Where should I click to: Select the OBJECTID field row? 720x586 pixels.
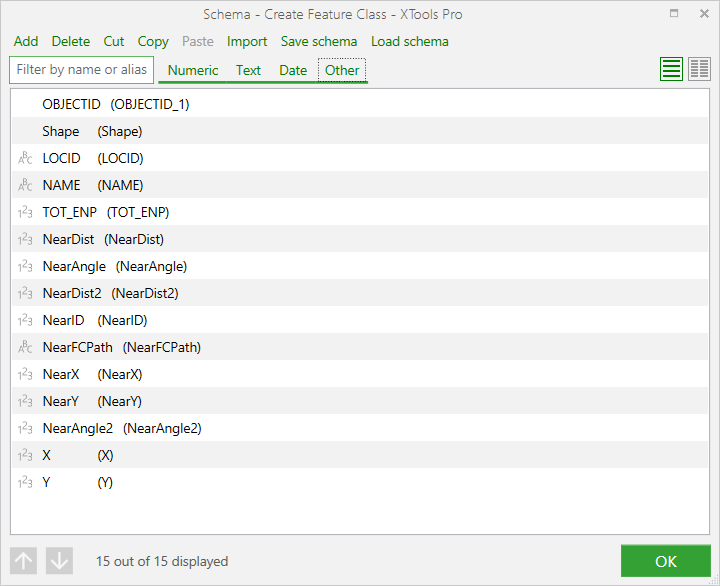360,104
